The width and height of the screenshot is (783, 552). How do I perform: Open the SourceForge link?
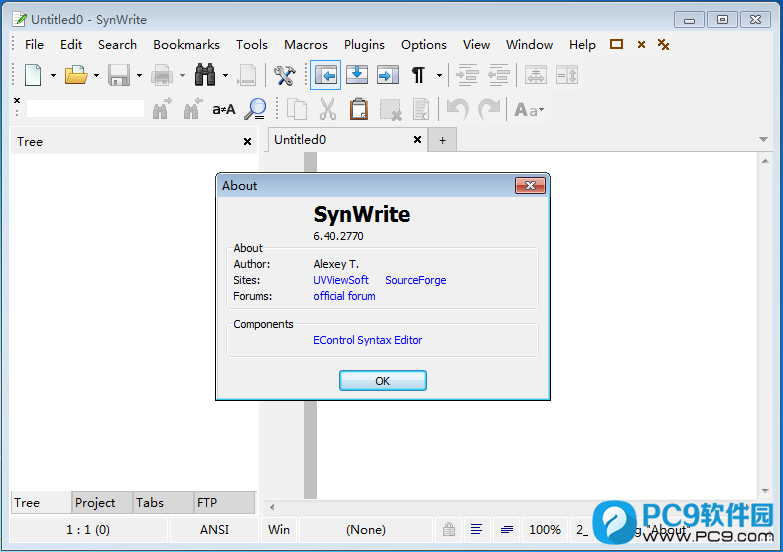pyautogui.click(x=415, y=280)
